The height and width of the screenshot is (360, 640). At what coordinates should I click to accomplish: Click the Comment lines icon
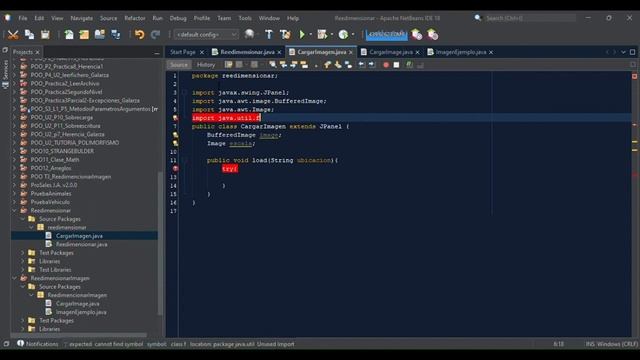[x=409, y=64]
